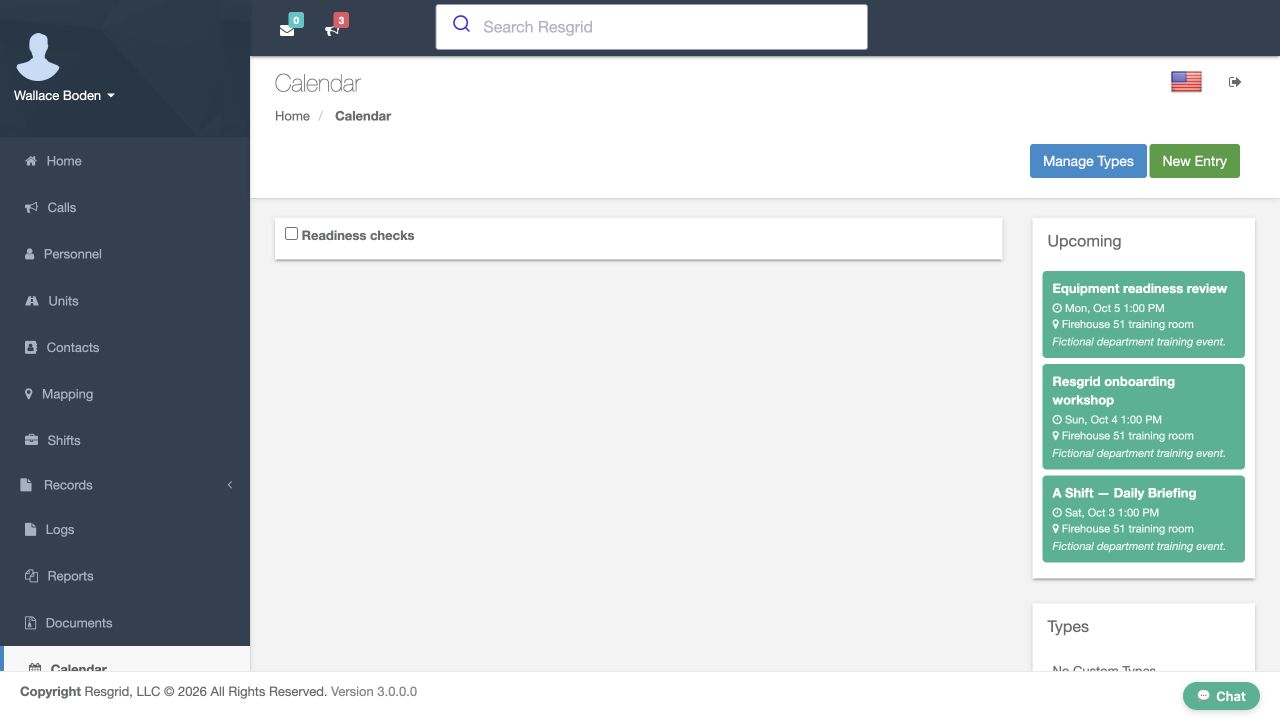The height and width of the screenshot is (720, 1280).
Task: Open the A Shift — Daily Briefing event
Action: click(1143, 519)
